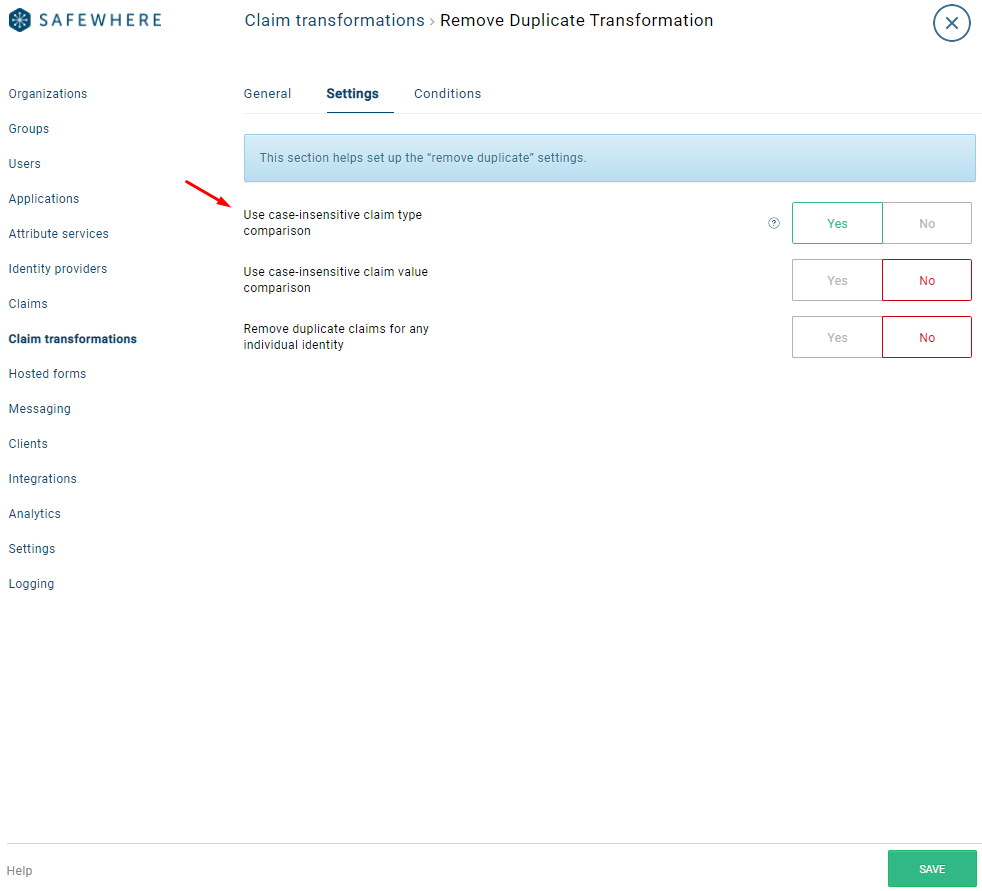This screenshot has width=982, height=891.
Task: Open the Conditions tab
Action: point(447,94)
